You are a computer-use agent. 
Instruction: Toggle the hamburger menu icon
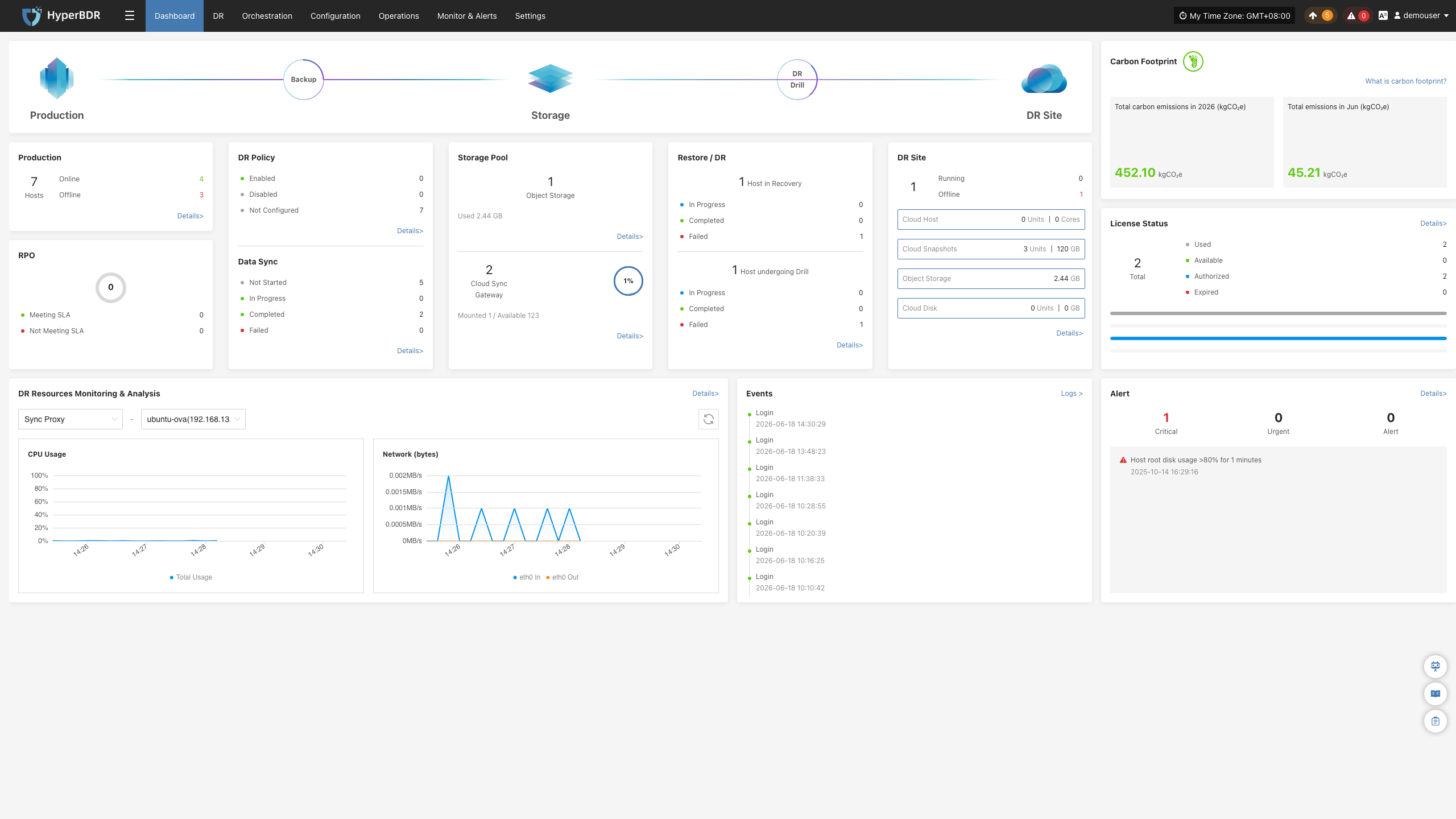click(130, 16)
